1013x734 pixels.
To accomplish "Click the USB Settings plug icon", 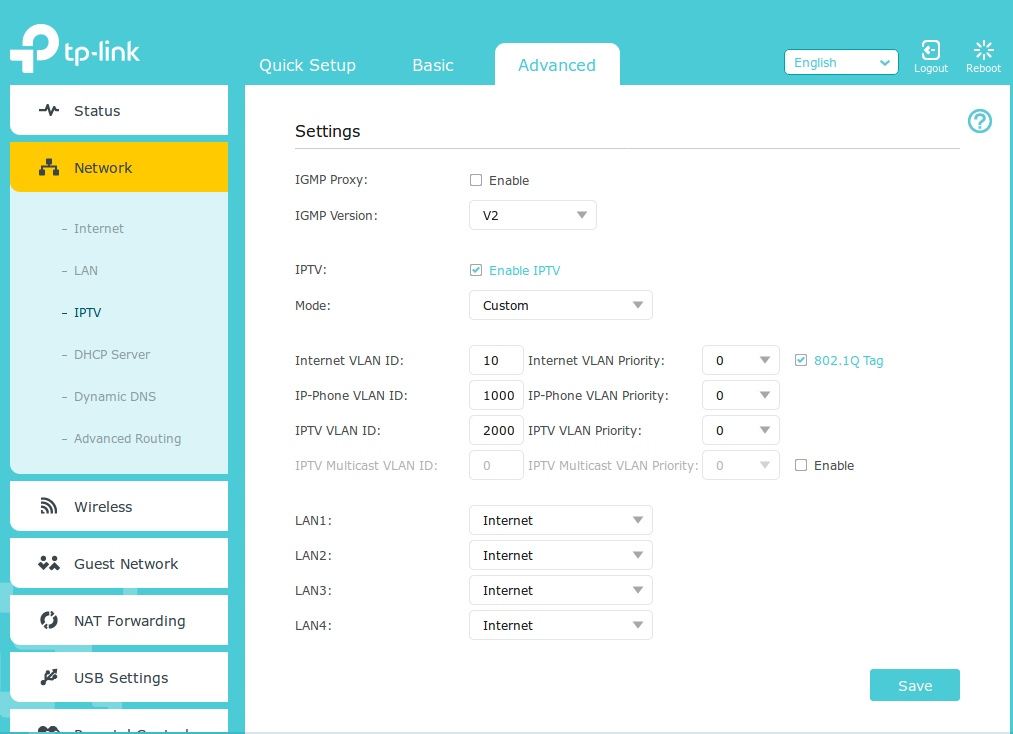I will [48, 677].
